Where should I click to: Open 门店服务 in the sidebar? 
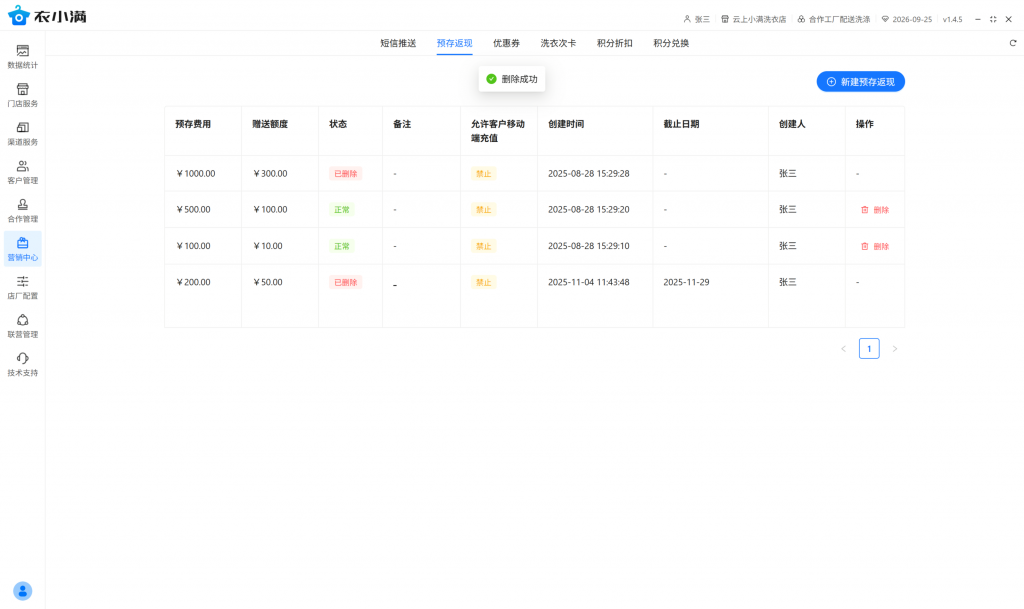click(22, 90)
